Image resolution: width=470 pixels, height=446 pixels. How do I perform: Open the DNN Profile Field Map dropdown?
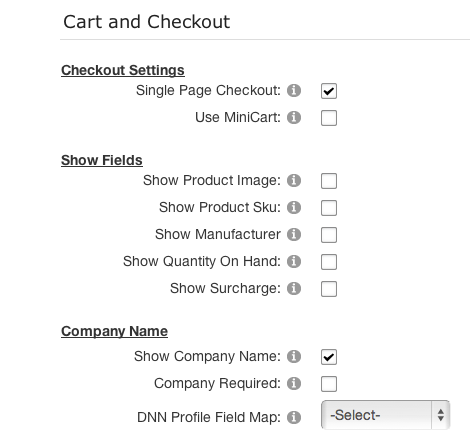pos(385,415)
